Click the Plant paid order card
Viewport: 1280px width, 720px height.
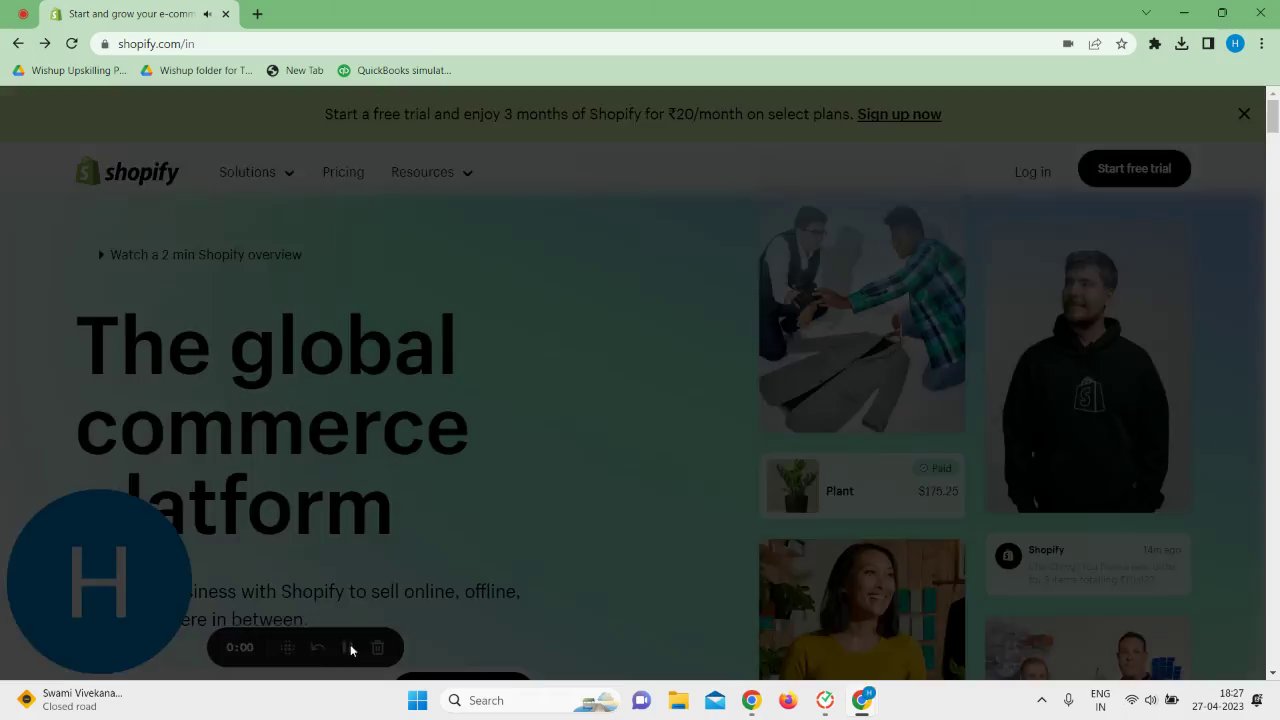(862, 486)
